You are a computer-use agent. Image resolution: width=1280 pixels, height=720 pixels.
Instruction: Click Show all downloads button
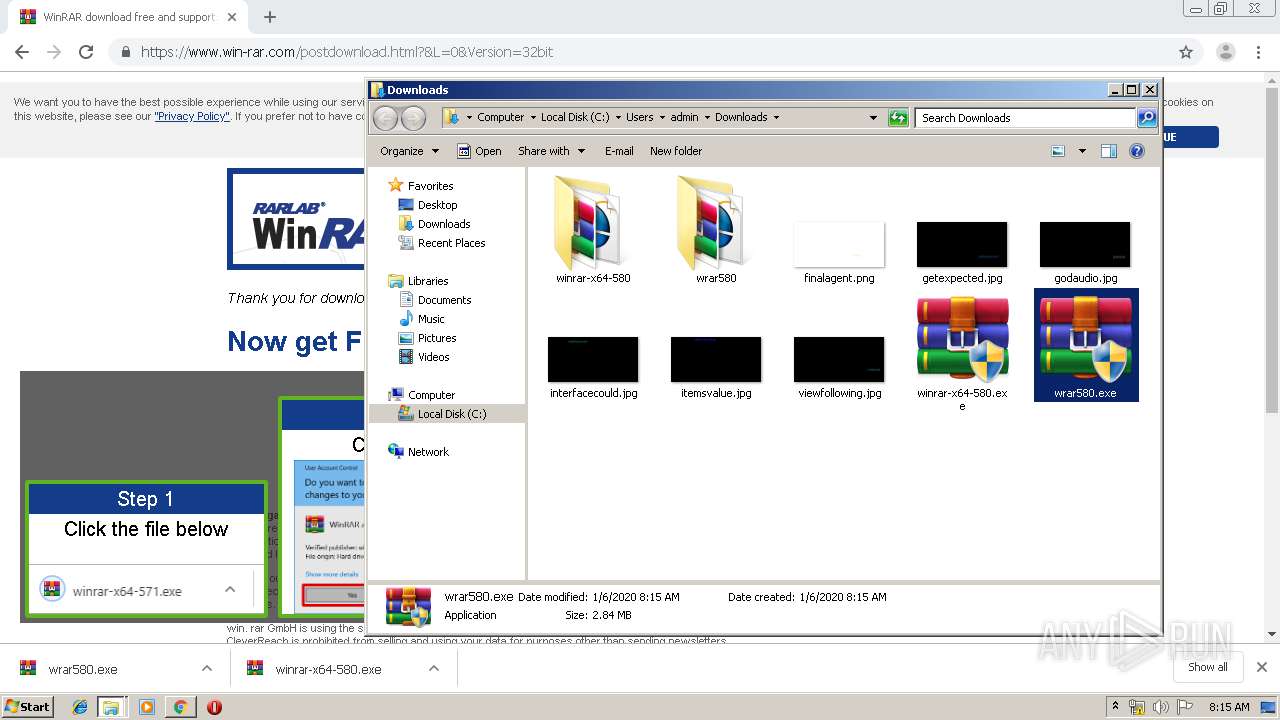pyautogui.click(x=1208, y=667)
